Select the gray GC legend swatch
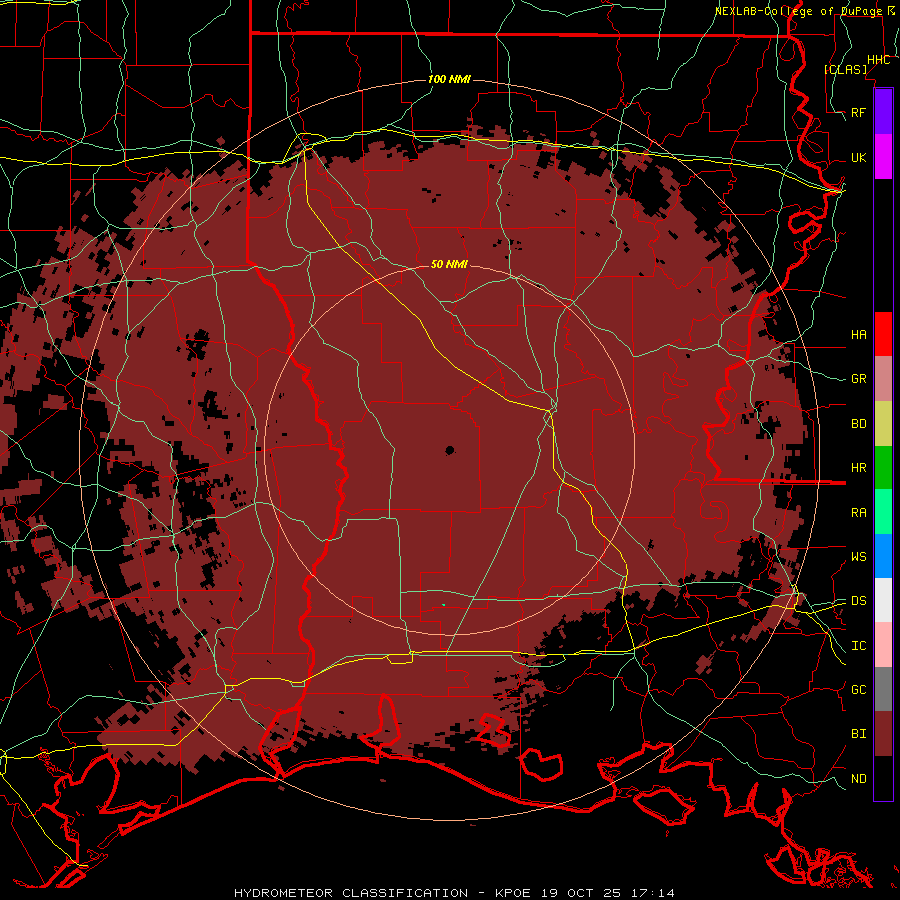The width and height of the screenshot is (900, 900). [x=883, y=689]
